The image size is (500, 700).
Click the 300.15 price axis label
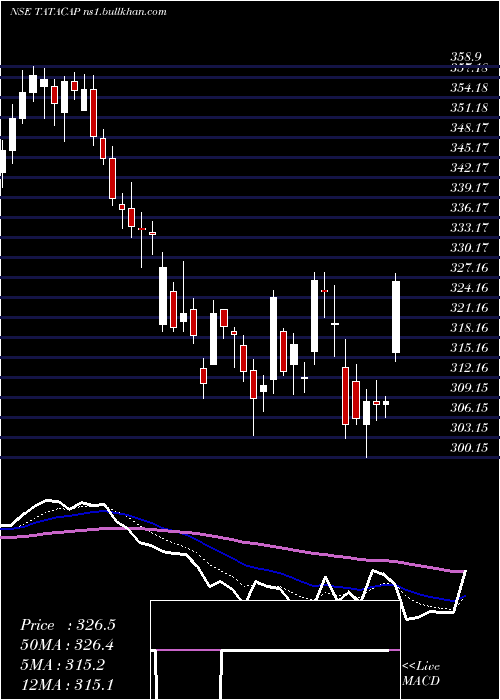[468, 447]
